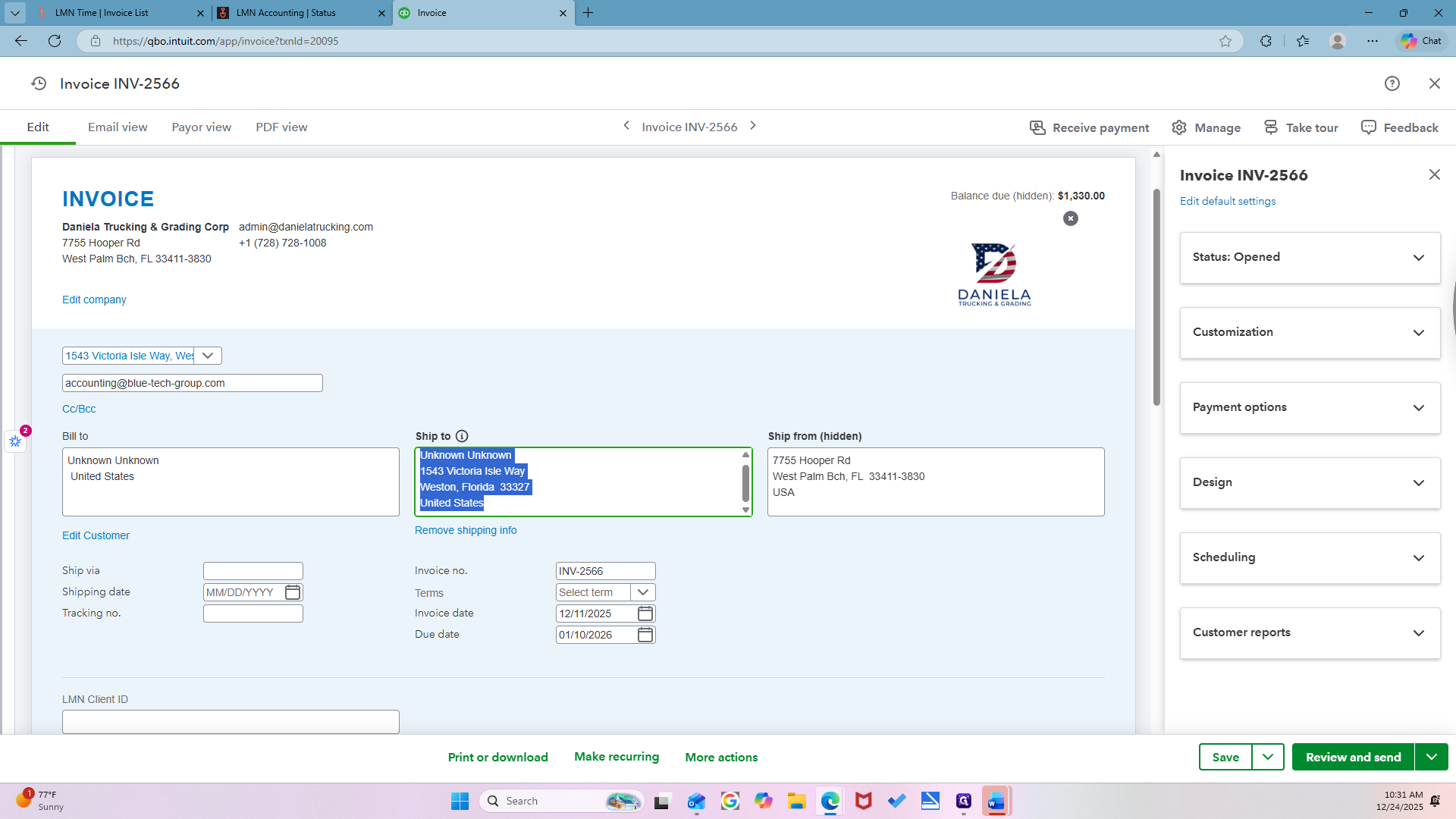Click the Review and send button
This screenshot has height=819, width=1456.
click(1353, 757)
